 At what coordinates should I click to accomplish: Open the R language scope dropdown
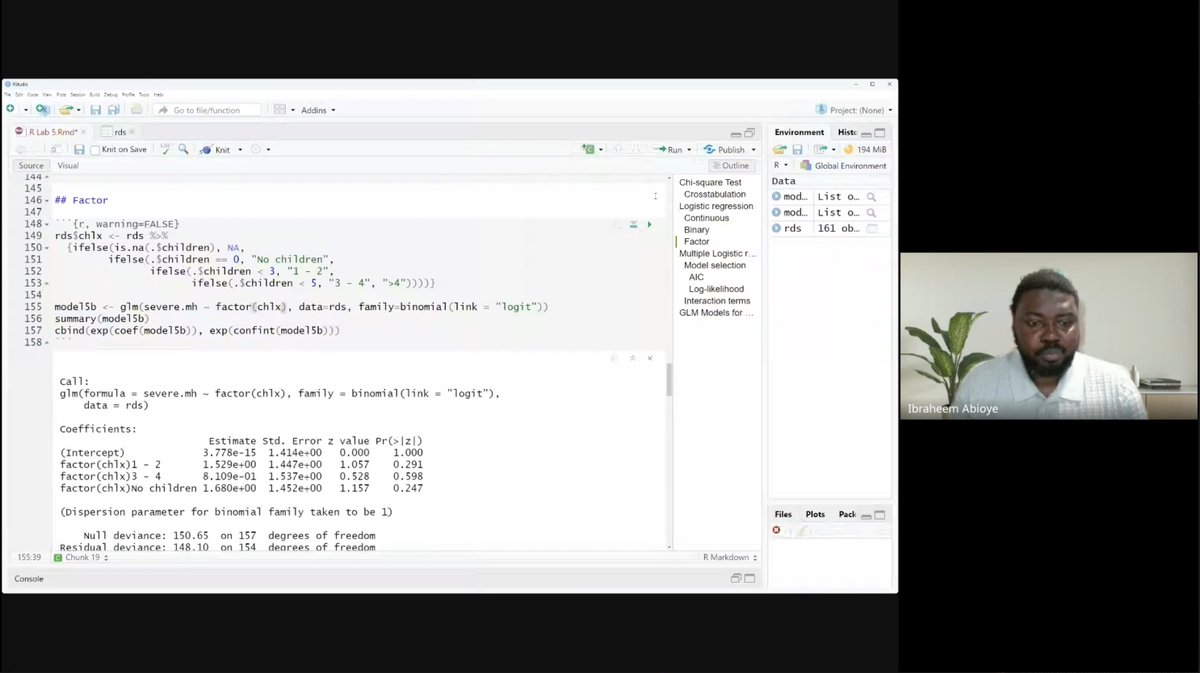click(781, 165)
